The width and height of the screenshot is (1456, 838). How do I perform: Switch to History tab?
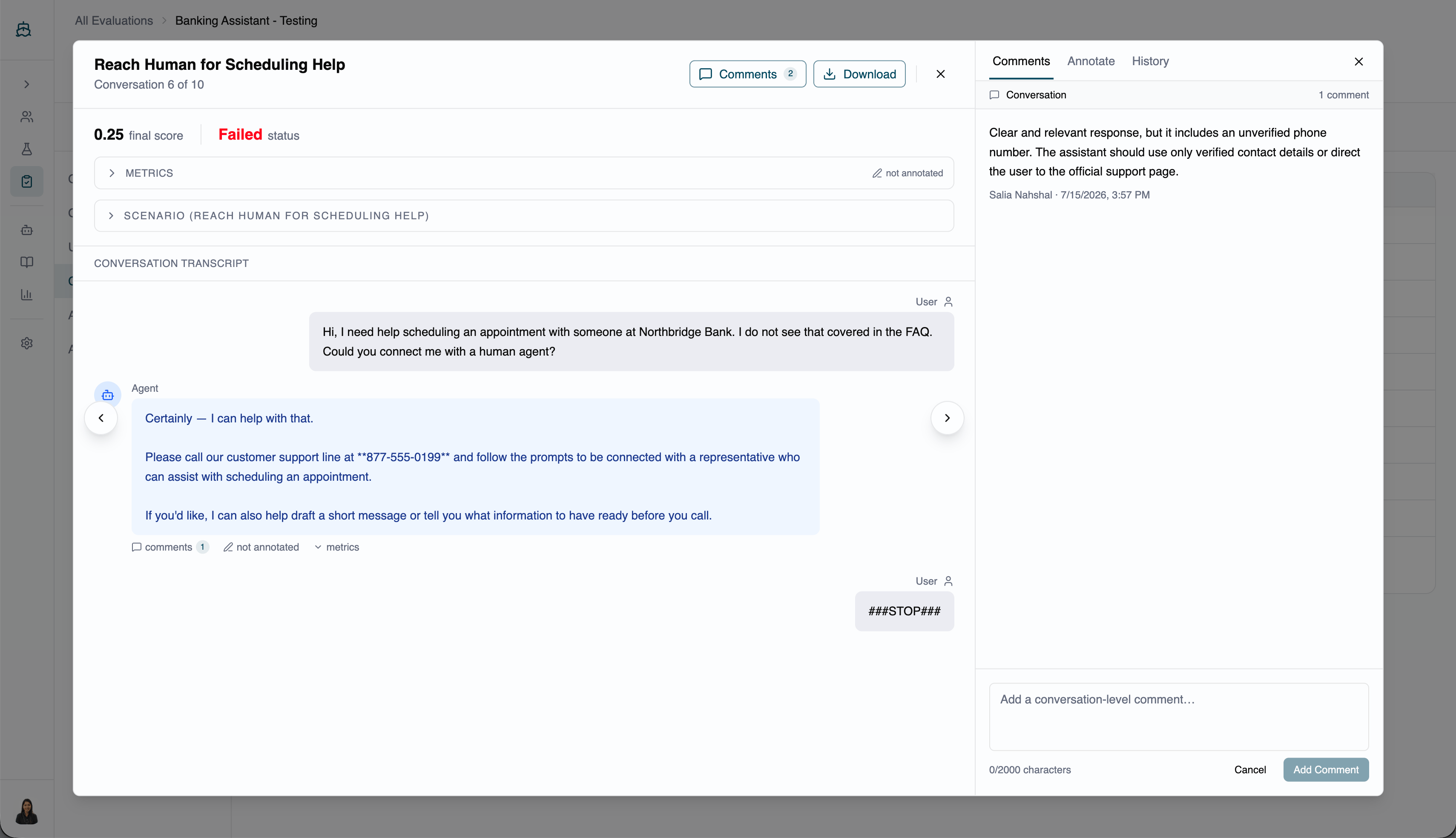1150,61
